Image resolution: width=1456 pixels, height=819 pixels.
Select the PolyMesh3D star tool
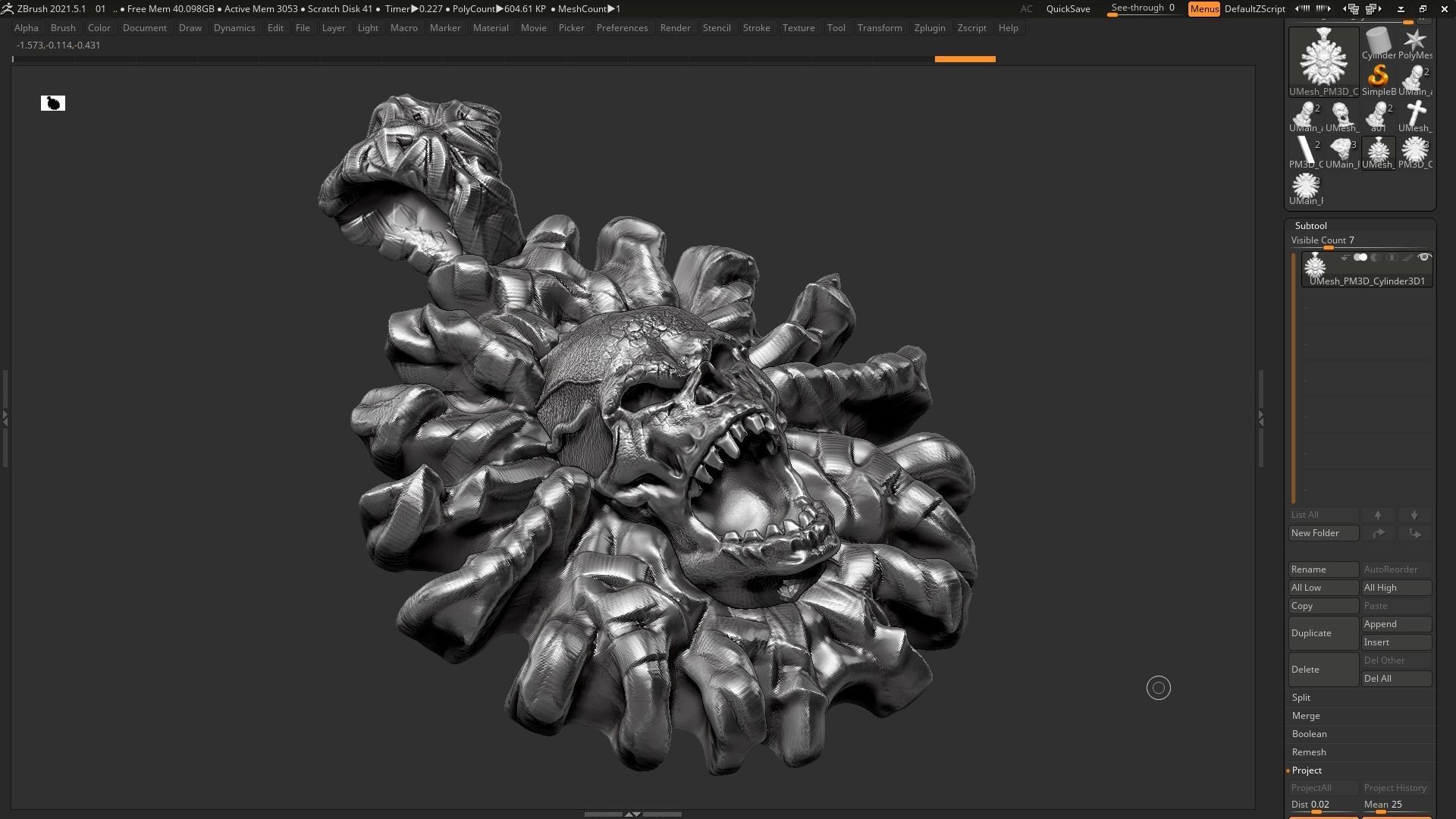[x=1415, y=43]
